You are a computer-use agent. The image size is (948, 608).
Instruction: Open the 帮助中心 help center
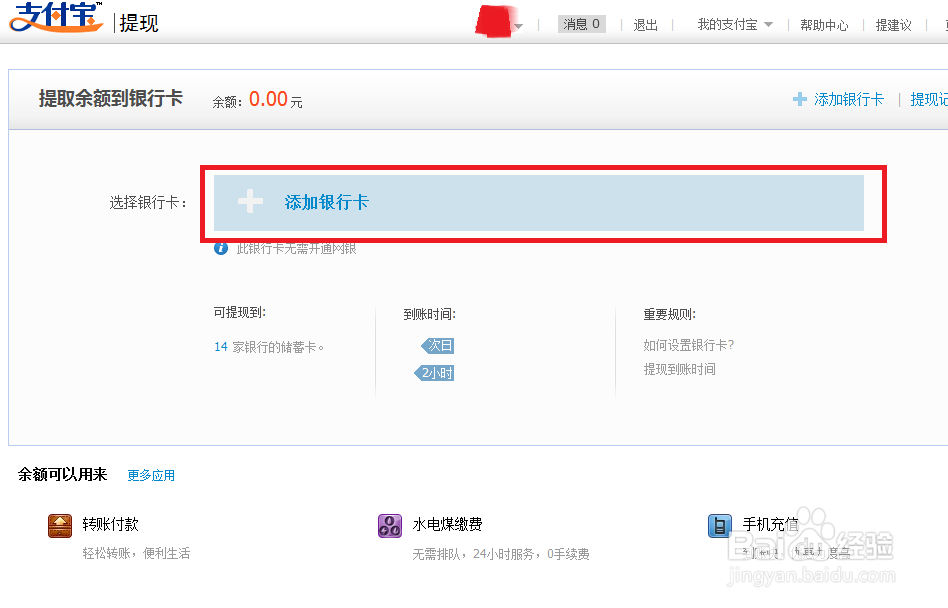pos(823,24)
